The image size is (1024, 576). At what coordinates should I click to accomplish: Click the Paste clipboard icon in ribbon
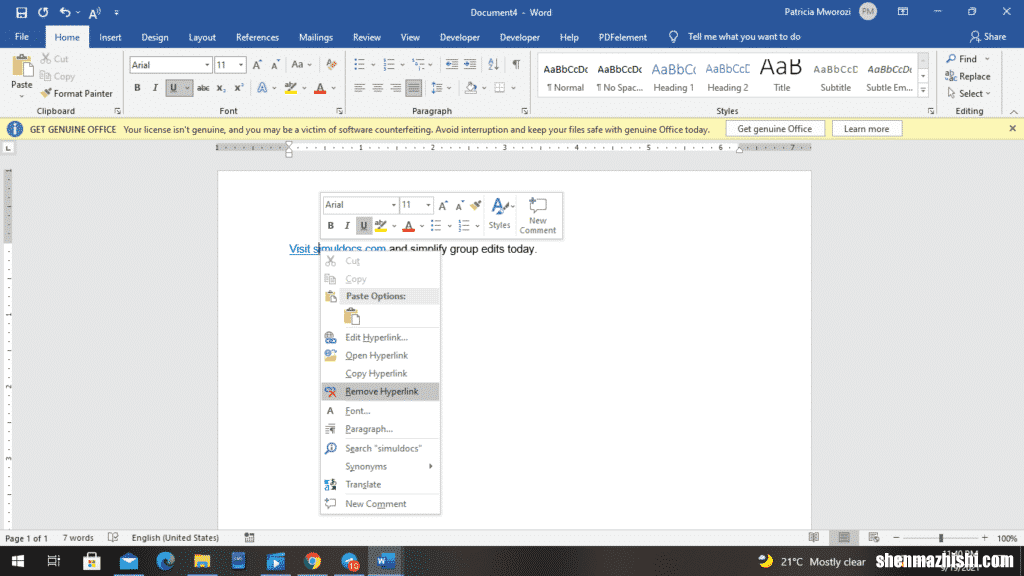point(22,67)
